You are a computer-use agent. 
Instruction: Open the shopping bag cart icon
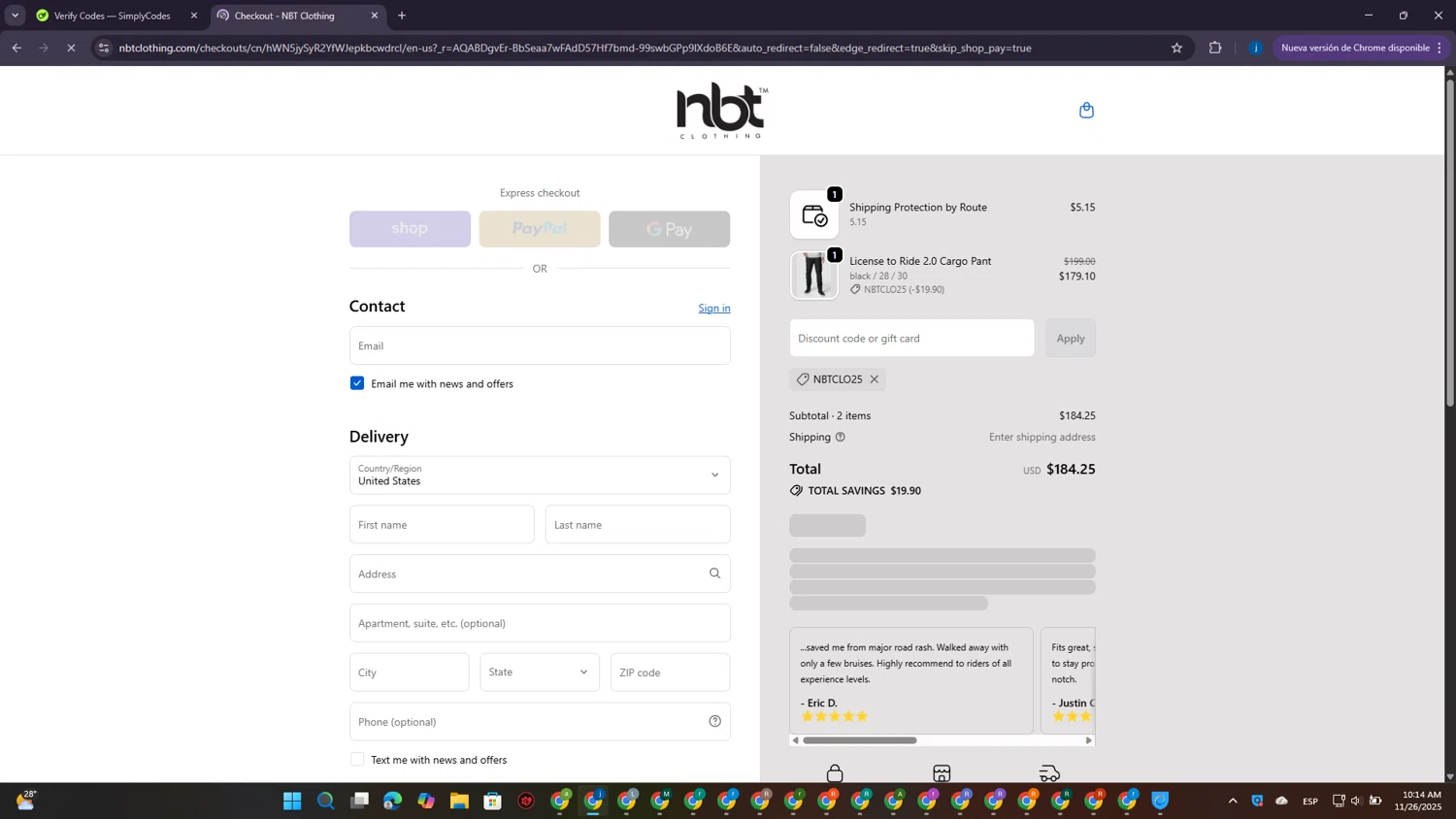click(x=1086, y=110)
